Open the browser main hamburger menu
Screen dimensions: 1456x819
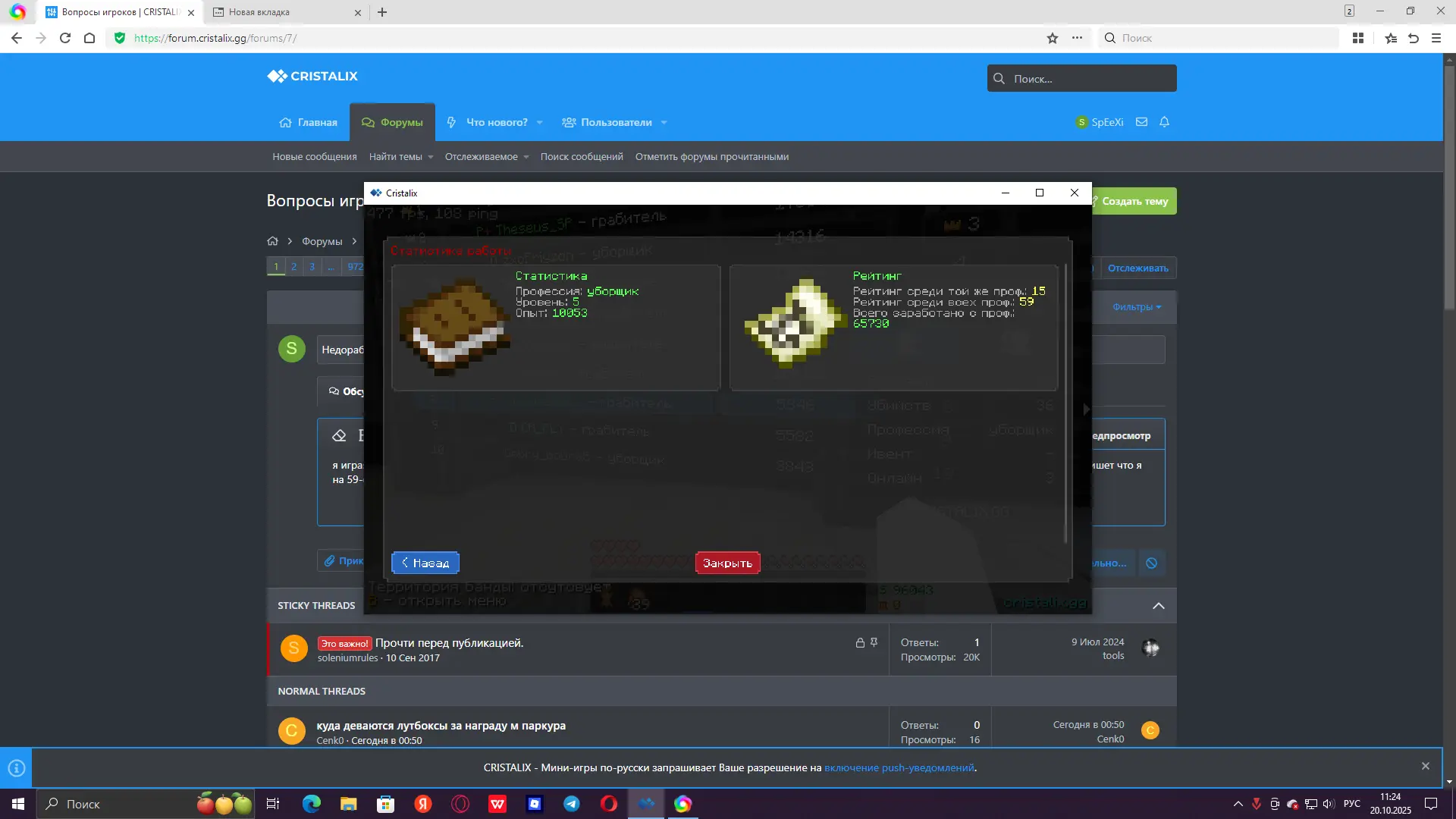[x=1436, y=38]
